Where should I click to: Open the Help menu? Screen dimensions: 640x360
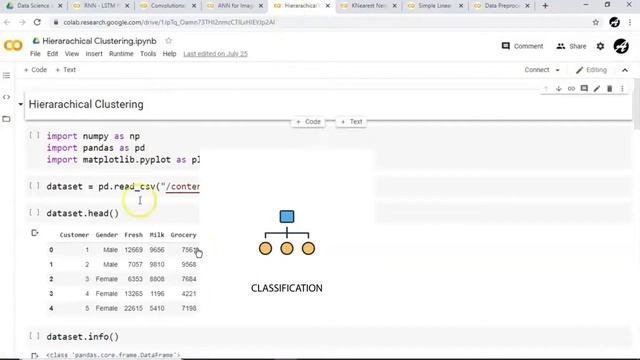169,53
